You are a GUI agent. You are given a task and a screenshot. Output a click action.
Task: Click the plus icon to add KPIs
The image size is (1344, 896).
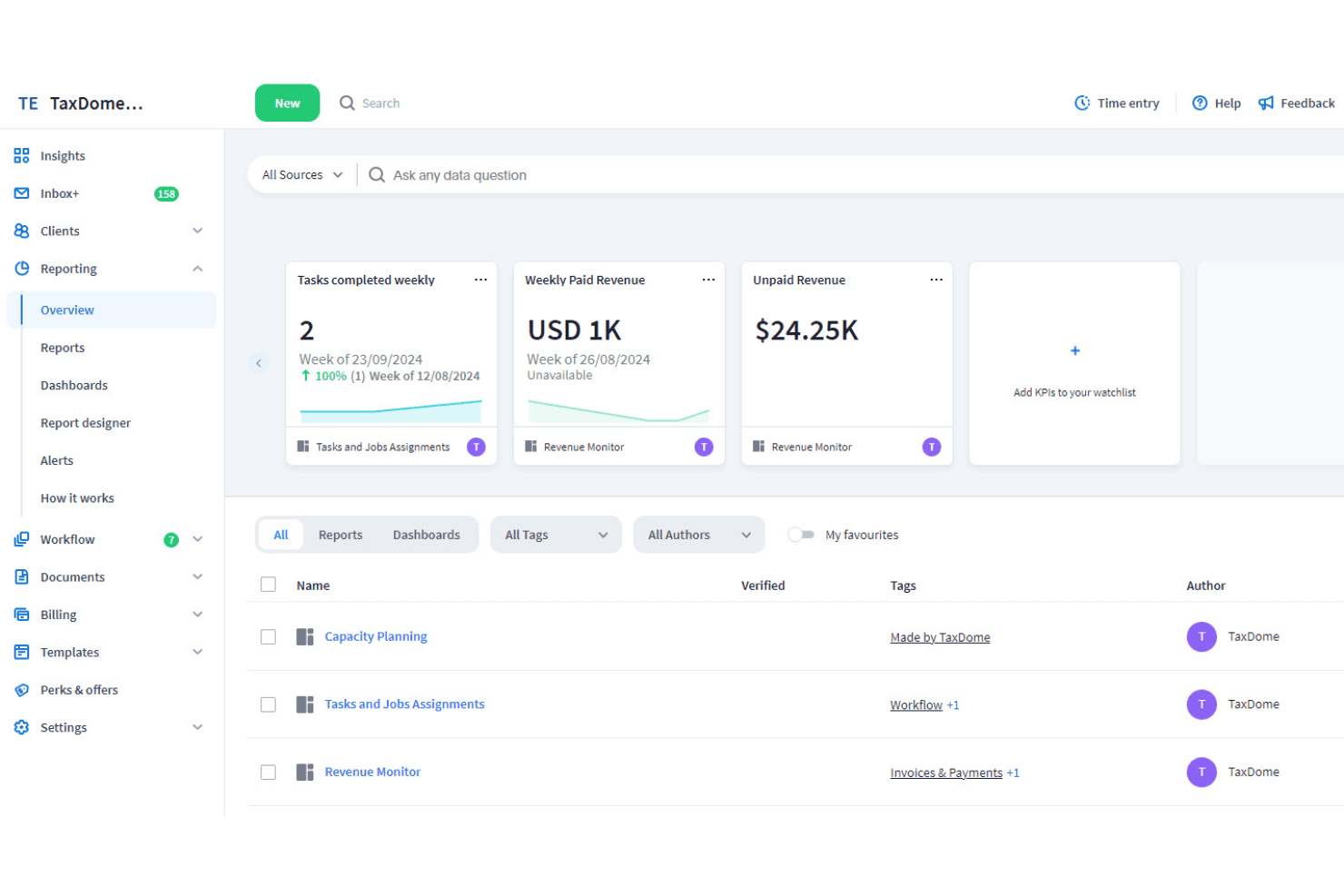click(x=1075, y=350)
